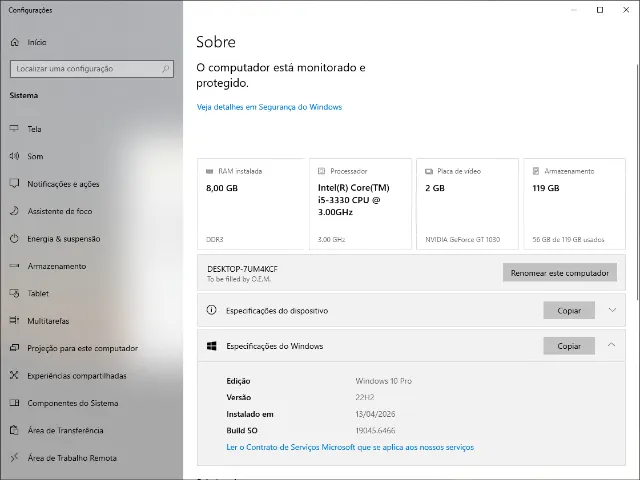Click the Build SO 19045.6466 value
640x480 pixels.
click(375, 430)
